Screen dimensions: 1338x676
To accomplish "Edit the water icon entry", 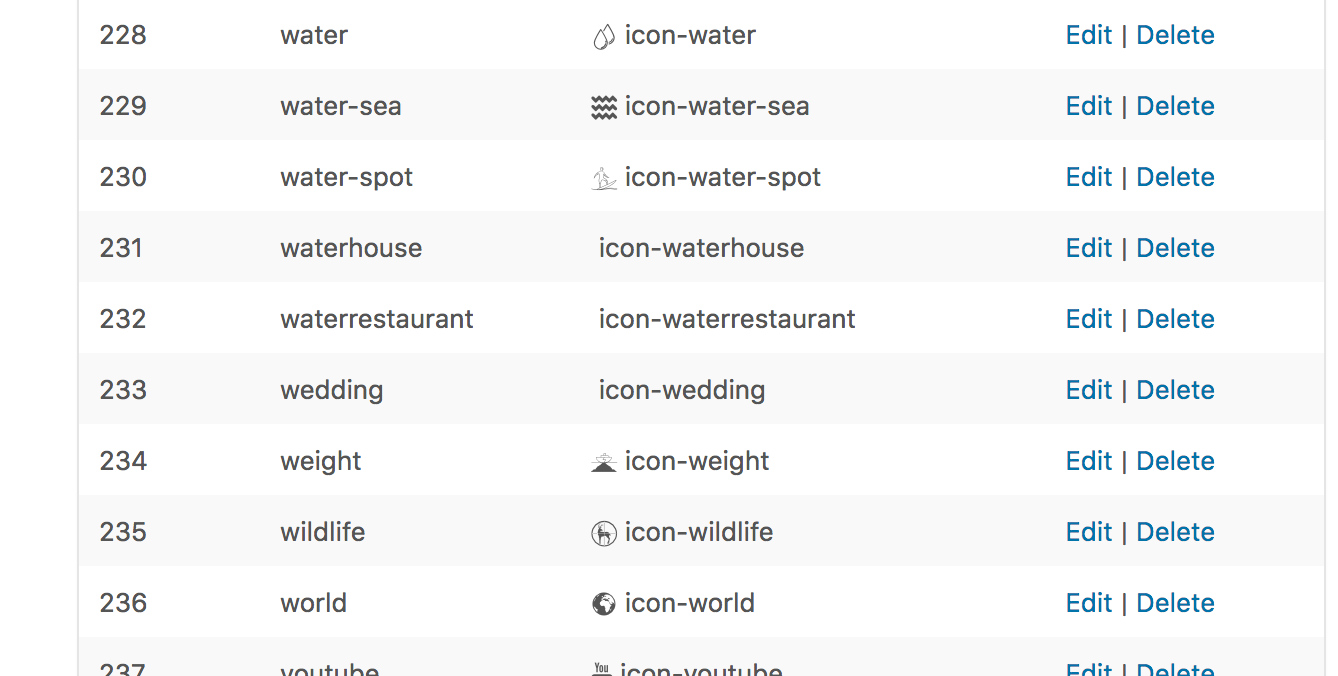I will click(x=1088, y=35).
